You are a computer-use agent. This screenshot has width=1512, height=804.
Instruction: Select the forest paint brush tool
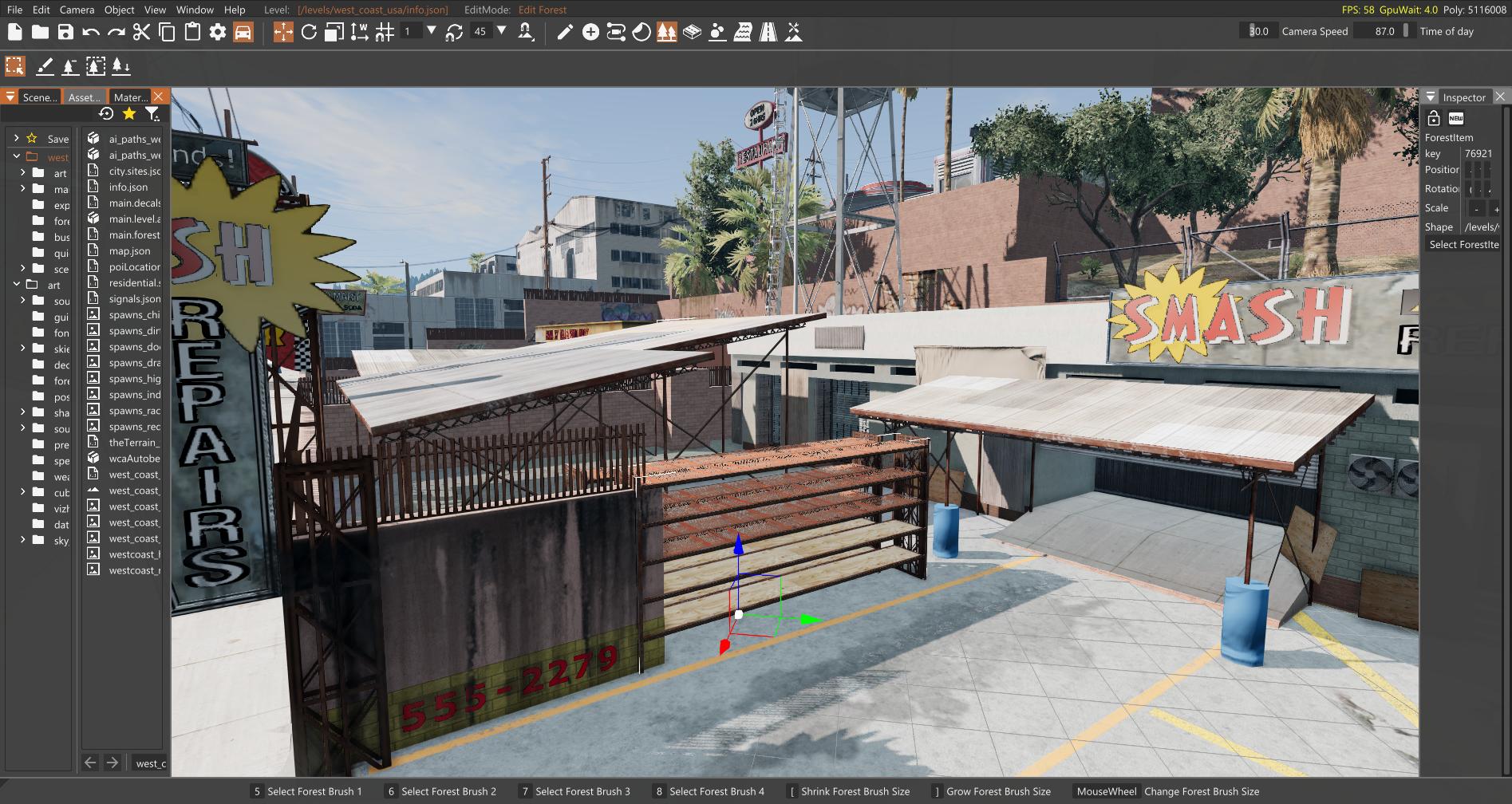[45, 66]
